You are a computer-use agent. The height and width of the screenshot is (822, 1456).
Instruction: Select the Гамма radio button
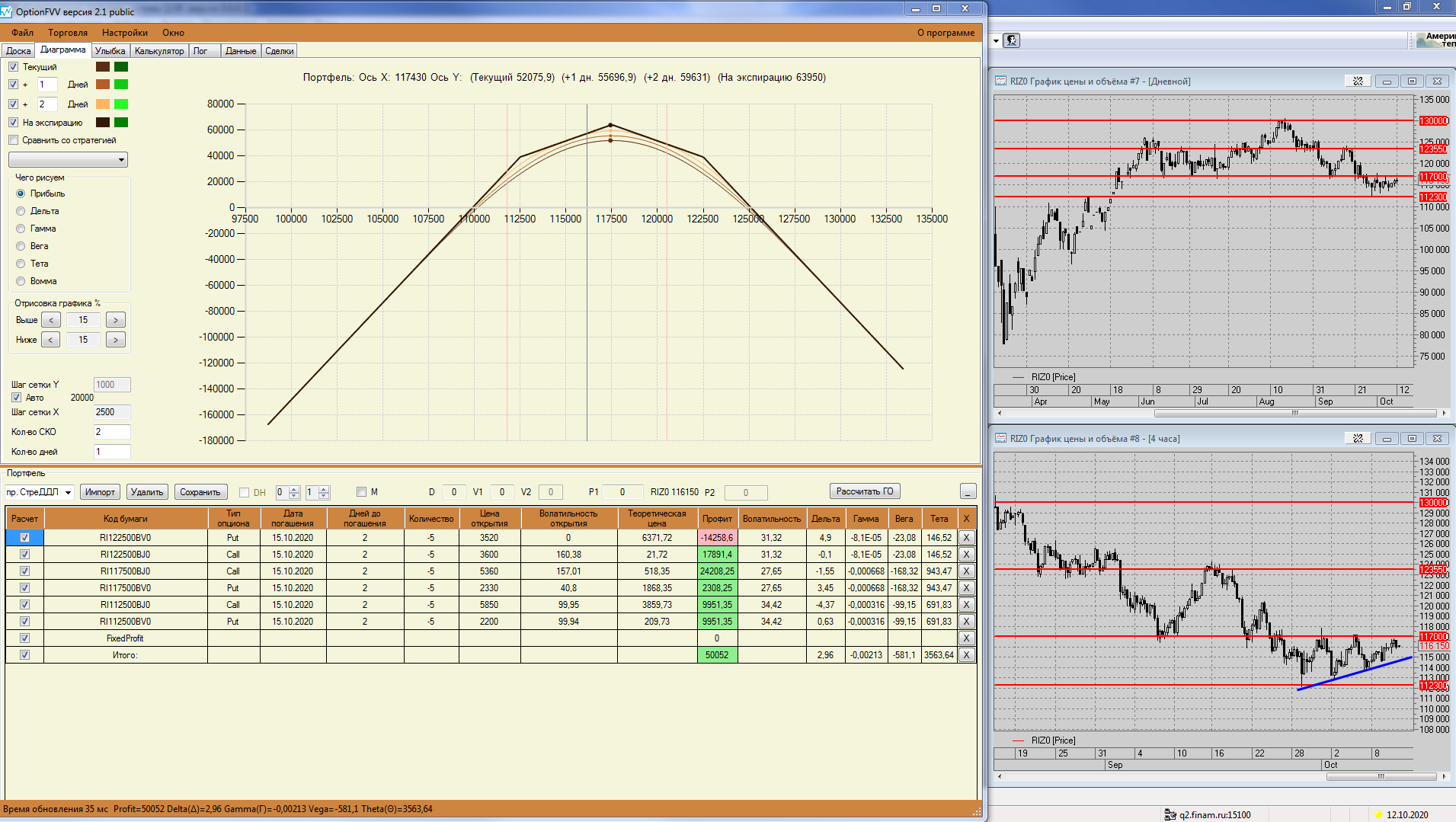(21, 229)
